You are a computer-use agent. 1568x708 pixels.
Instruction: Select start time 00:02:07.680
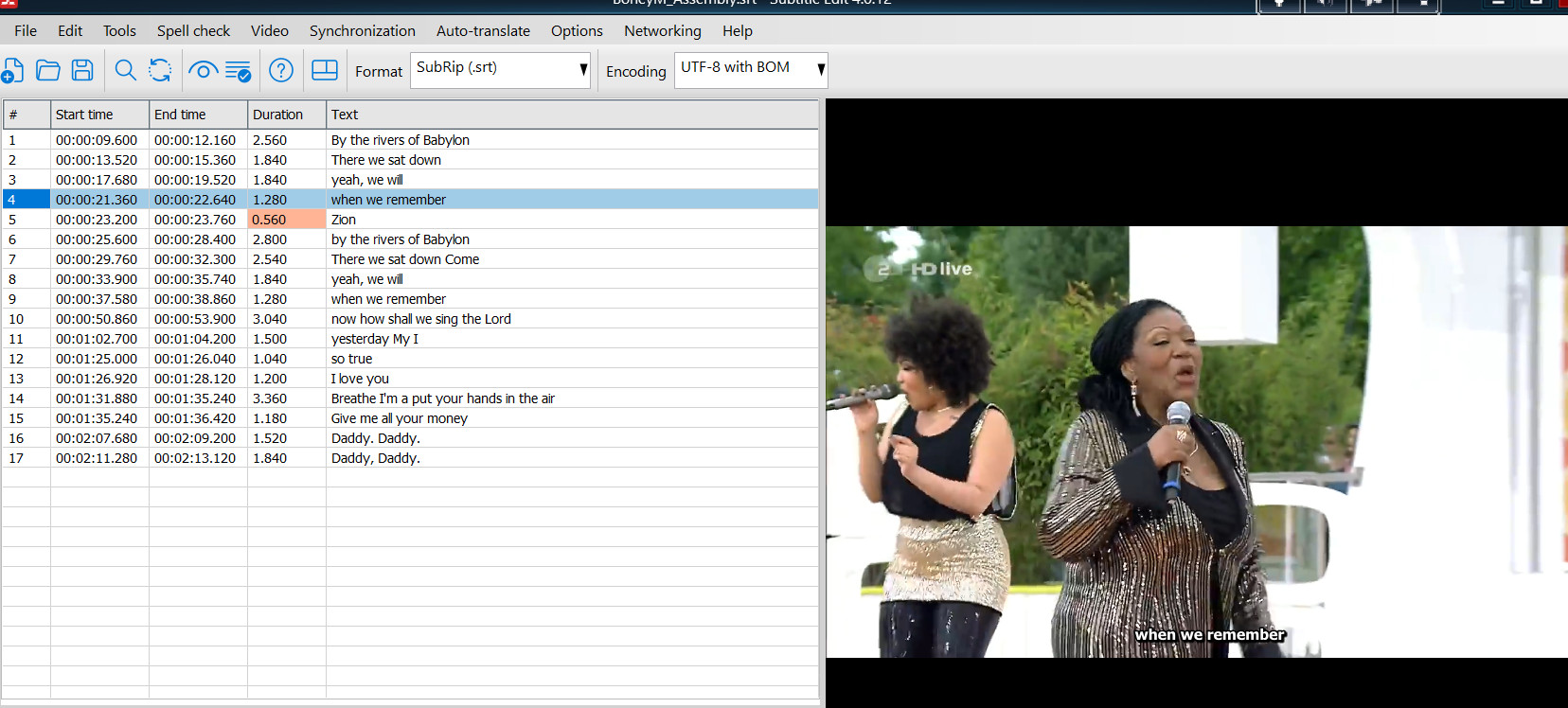click(x=97, y=438)
